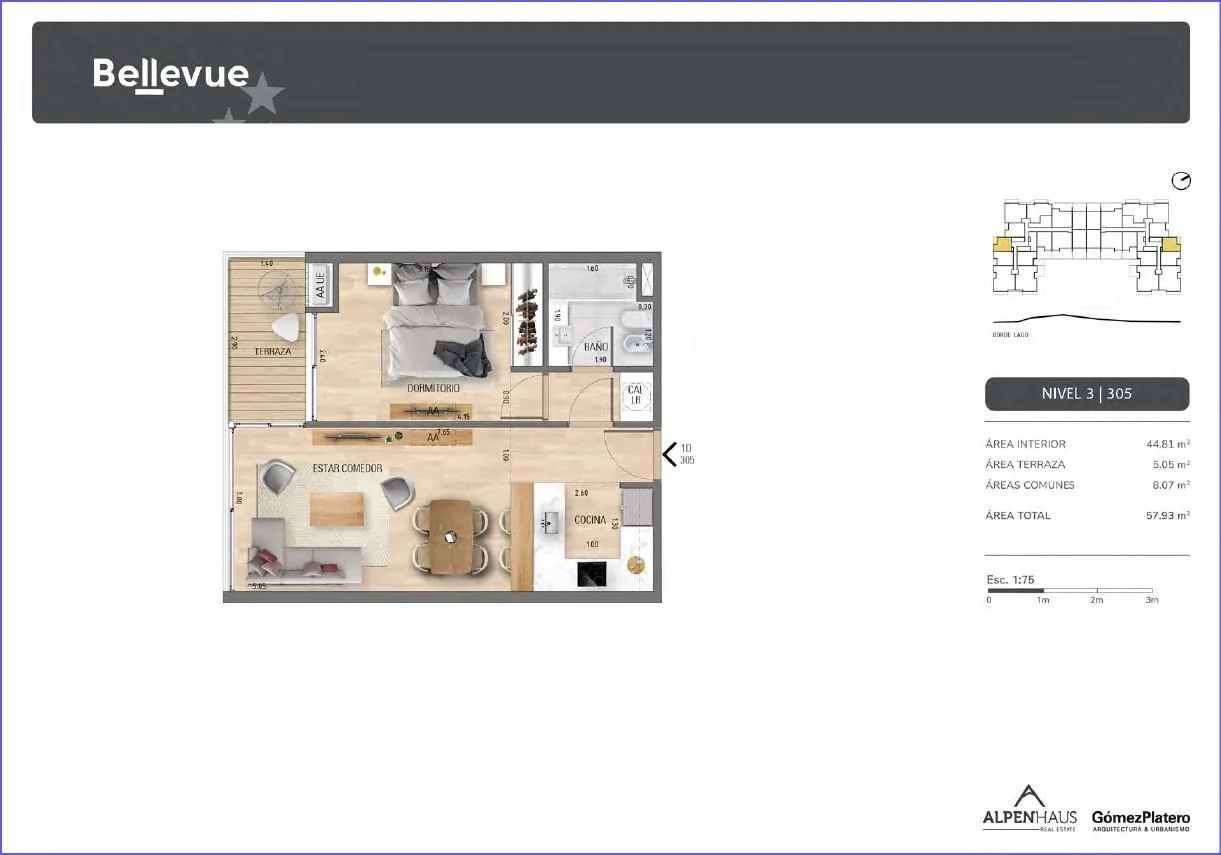Click the white lounge chair on the terrace

pos(285,326)
